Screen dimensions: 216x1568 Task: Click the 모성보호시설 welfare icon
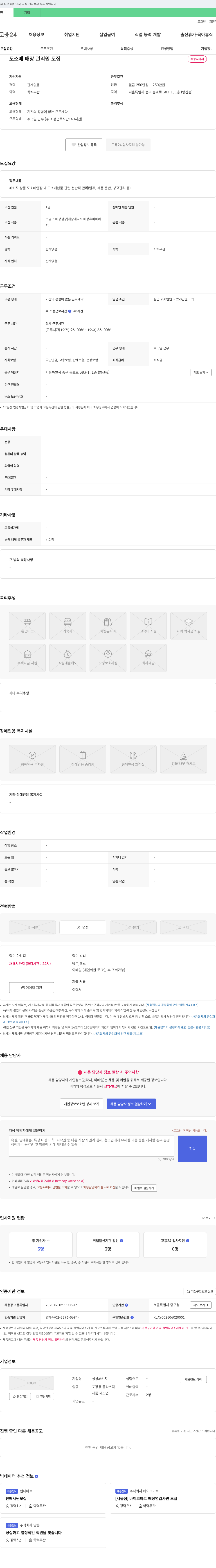coord(108,658)
